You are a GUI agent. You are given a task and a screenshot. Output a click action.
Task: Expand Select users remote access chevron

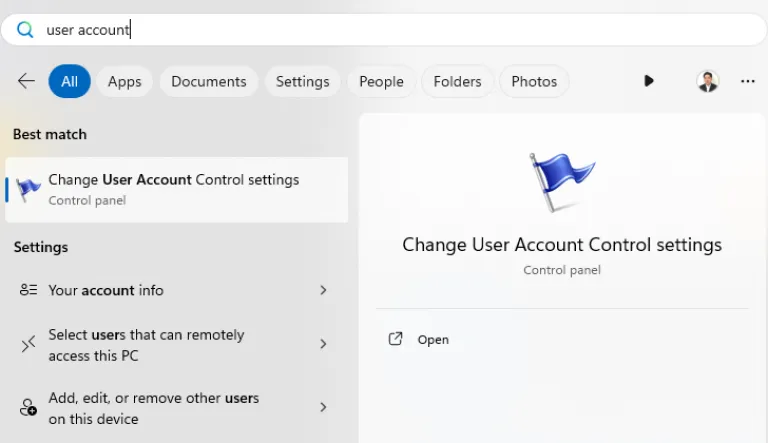(323, 344)
